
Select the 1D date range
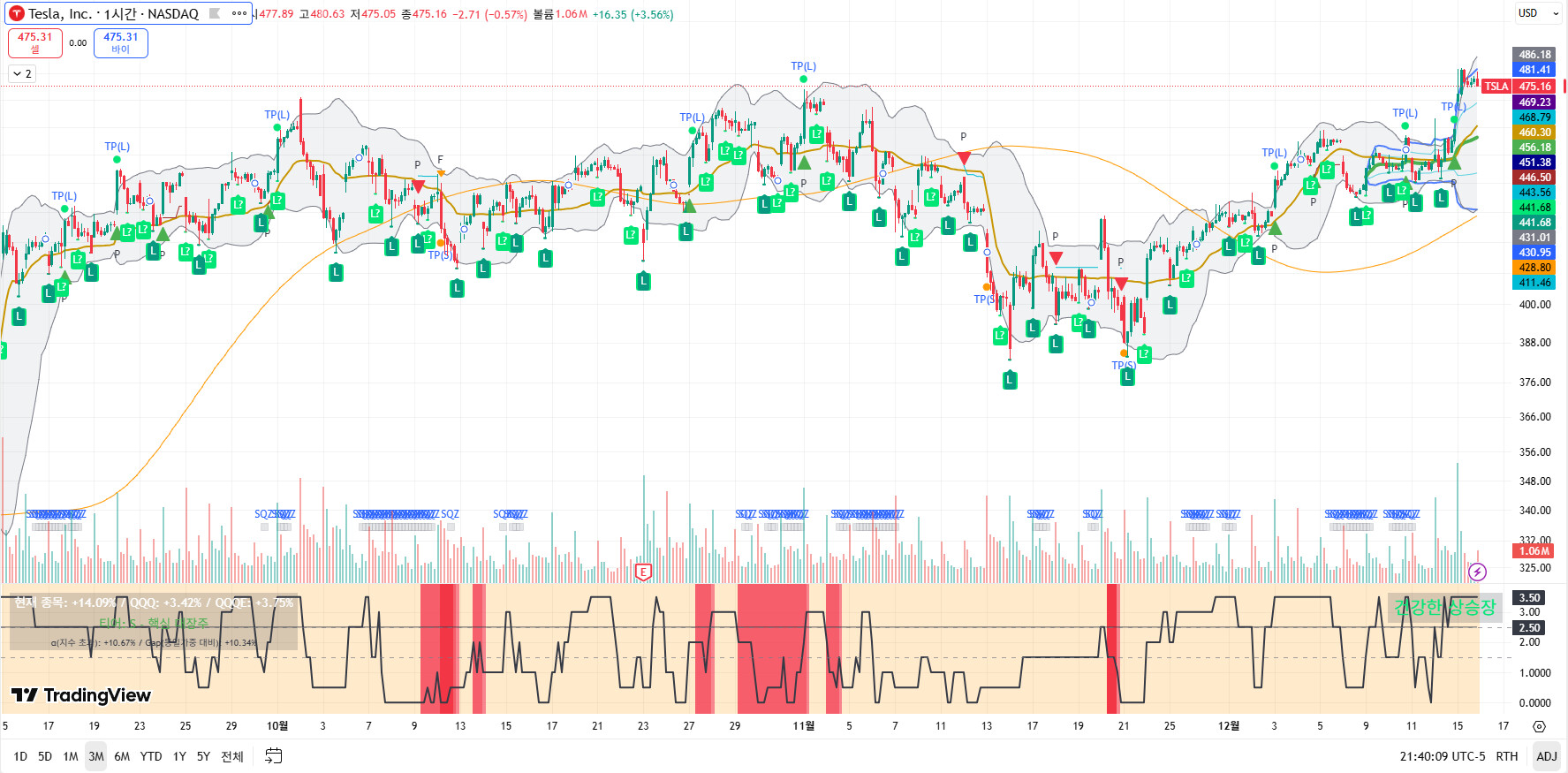point(20,756)
